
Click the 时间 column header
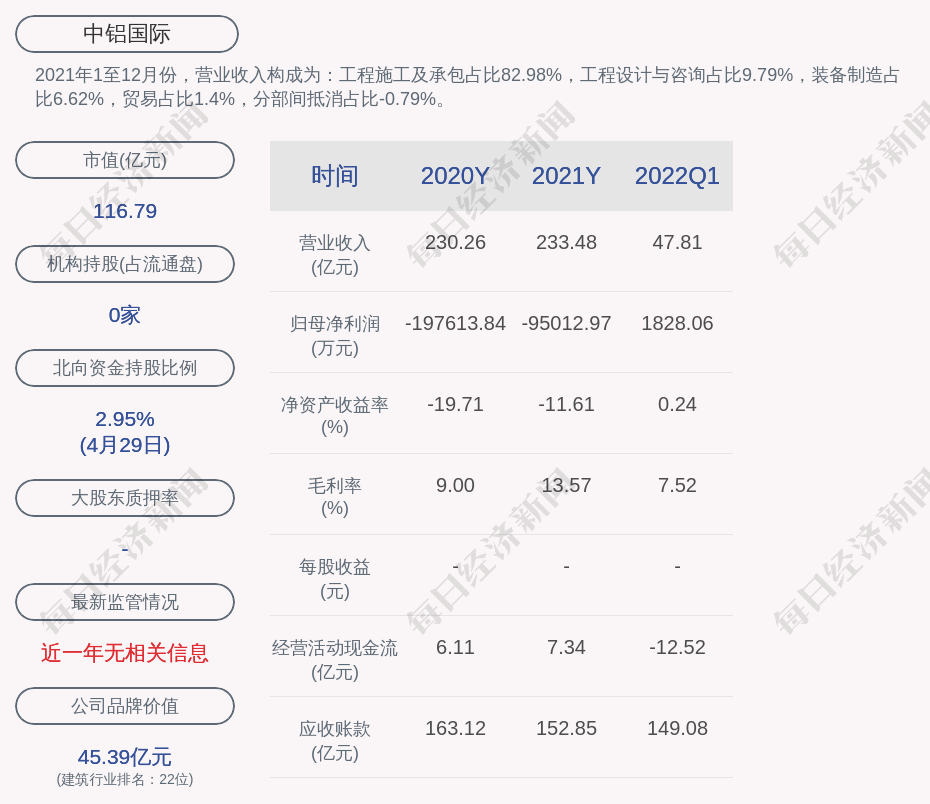coord(335,176)
